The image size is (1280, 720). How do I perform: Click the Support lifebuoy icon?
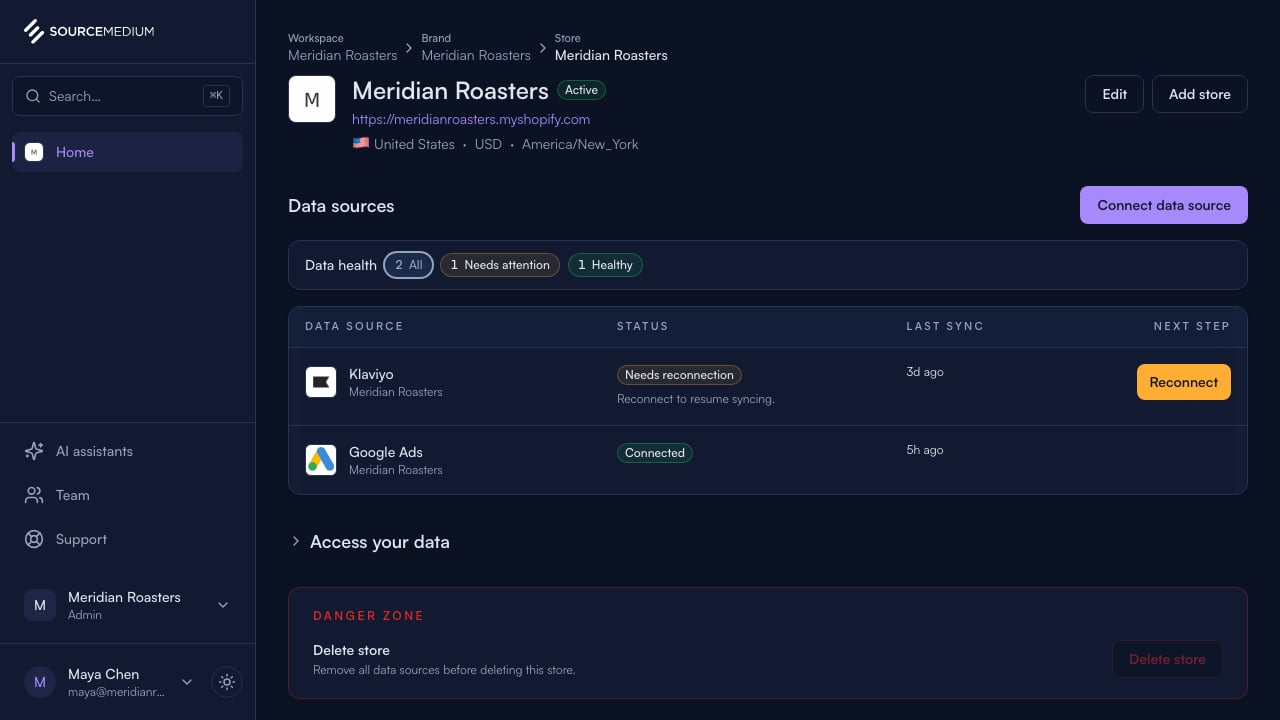(x=34, y=539)
